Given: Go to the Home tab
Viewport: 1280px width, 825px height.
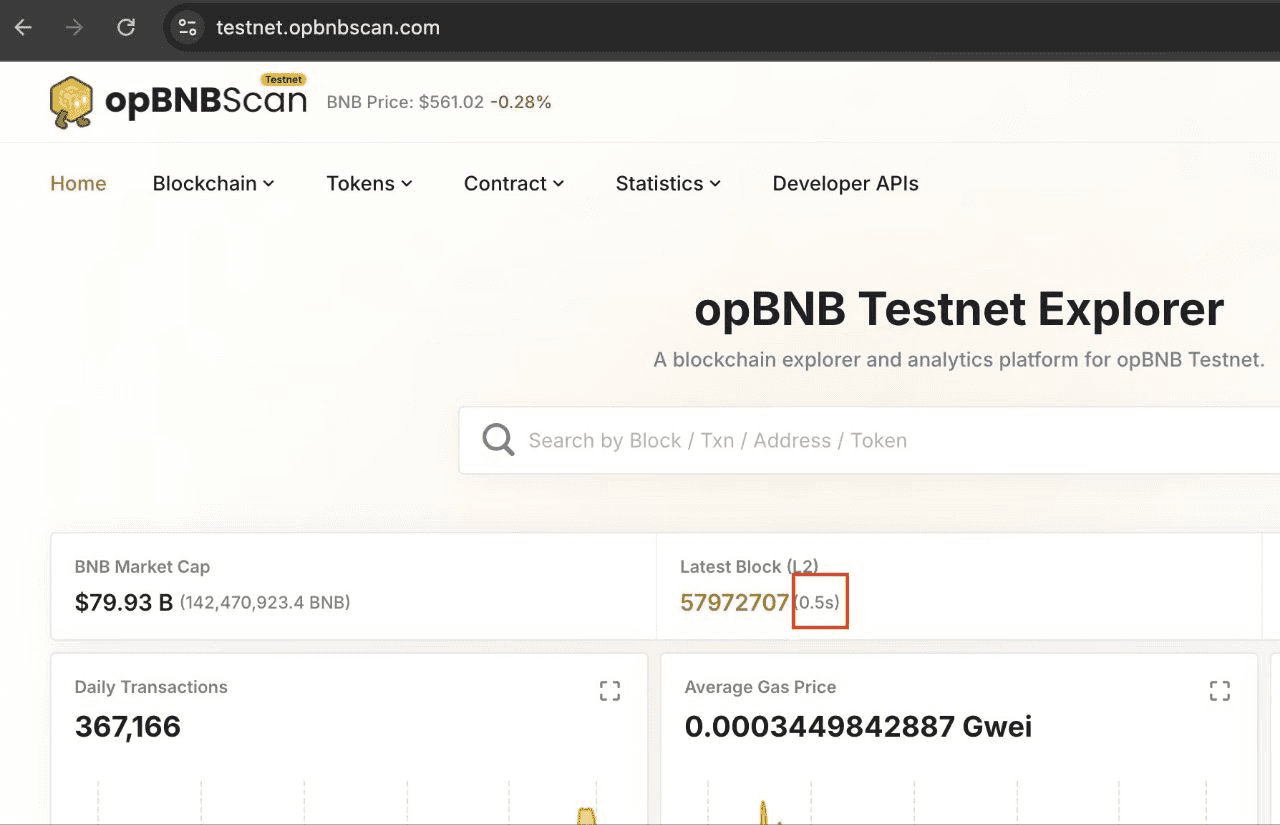Looking at the screenshot, I should (x=78, y=183).
